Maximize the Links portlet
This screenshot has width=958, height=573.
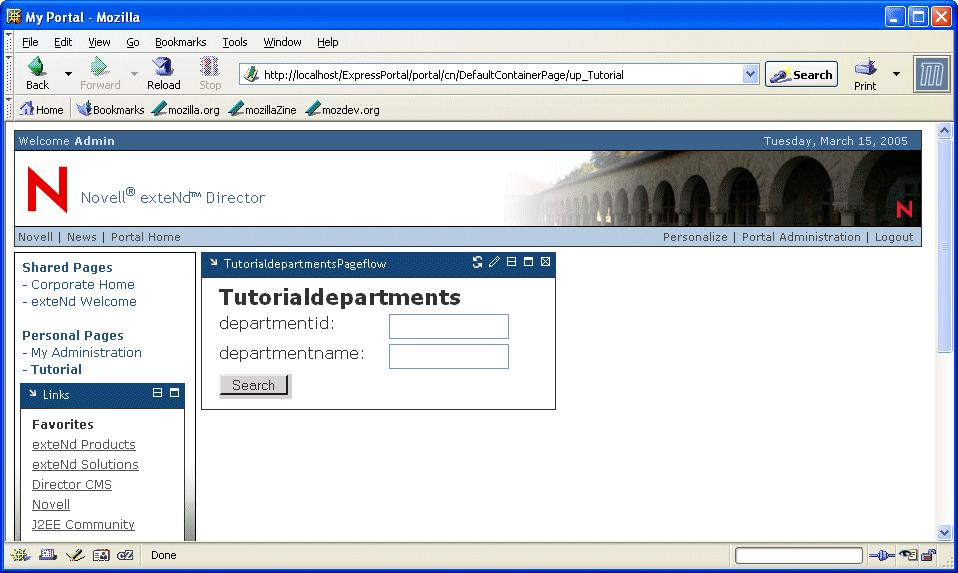(x=174, y=393)
